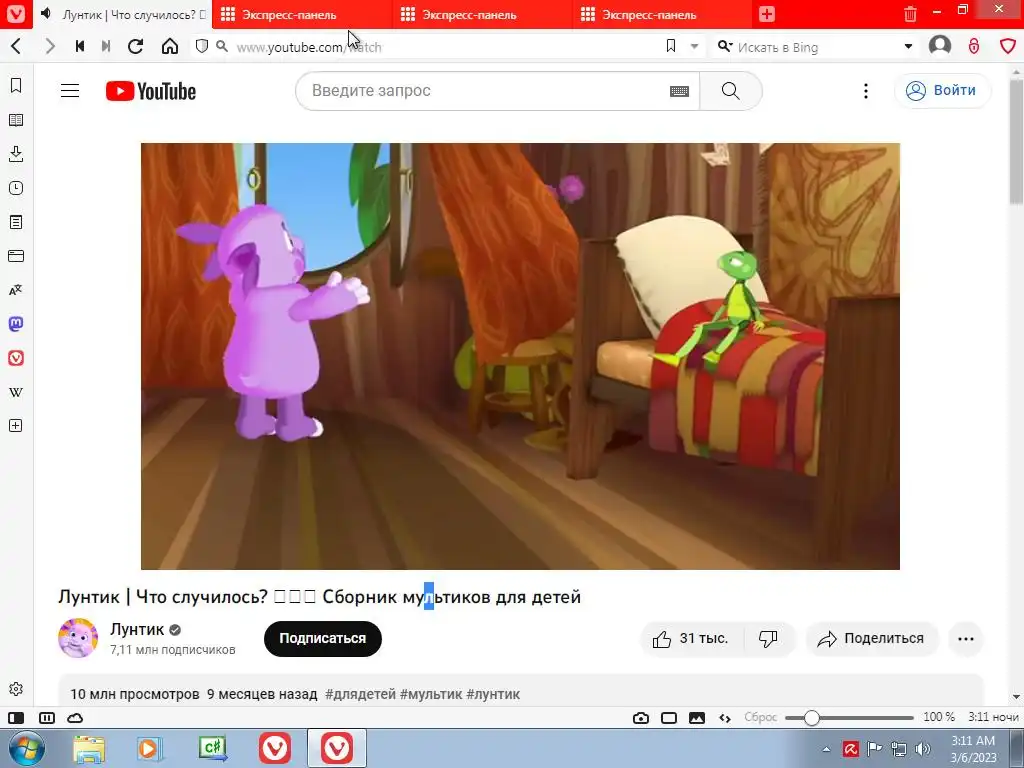The height and width of the screenshot is (768, 1024).
Task: Open the red Vivaldi extension icon in toolbar
Action: (1008, 46)
